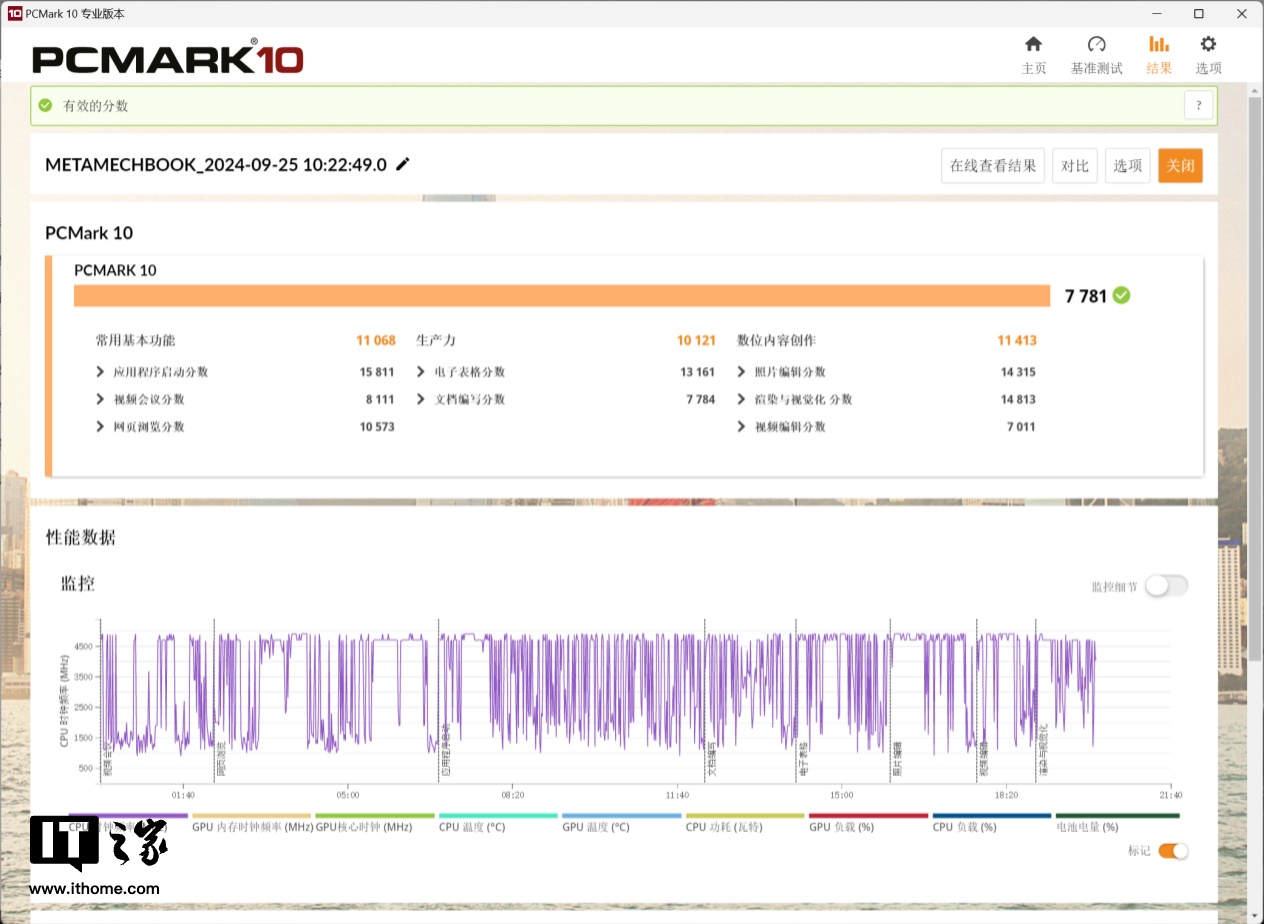Screen dimensions: 1264x924
Task: Expand 视频会议分数 row
Action: click(101, 399)
